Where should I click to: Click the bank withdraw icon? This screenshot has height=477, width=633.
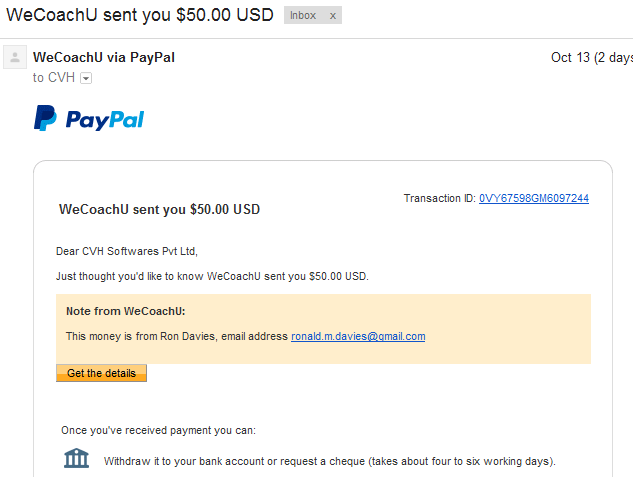pos(76,458)
